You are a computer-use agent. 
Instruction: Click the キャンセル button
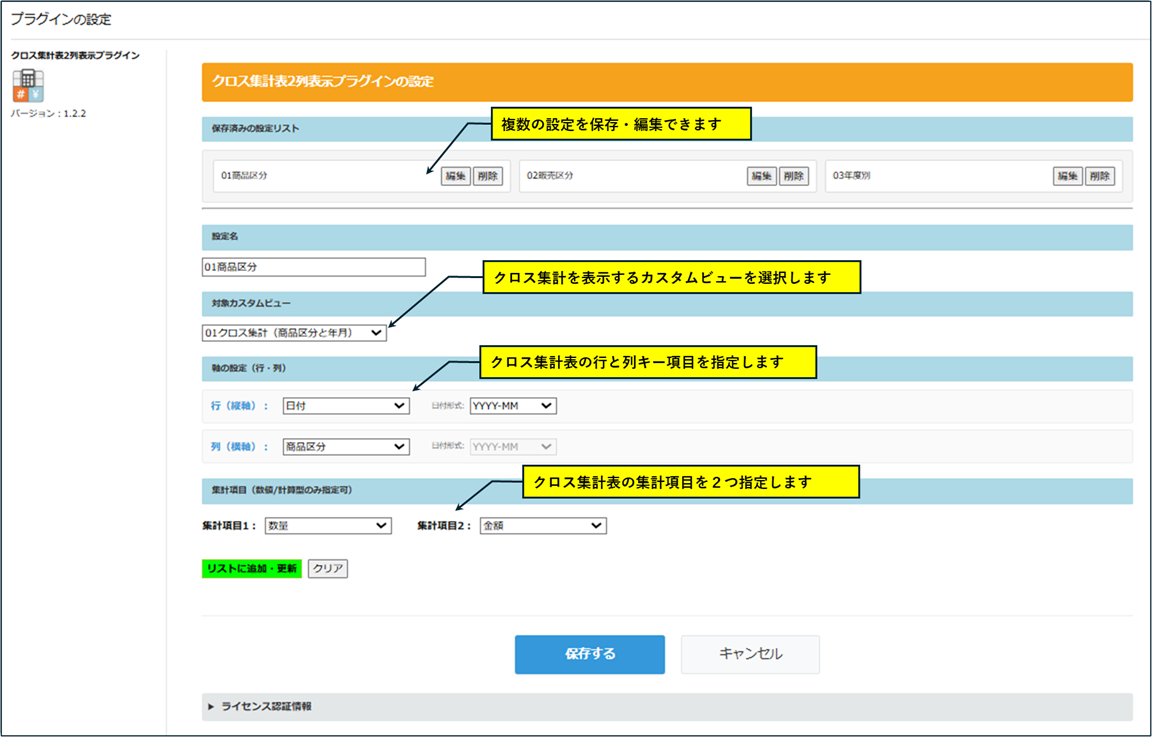coord(750,654)
